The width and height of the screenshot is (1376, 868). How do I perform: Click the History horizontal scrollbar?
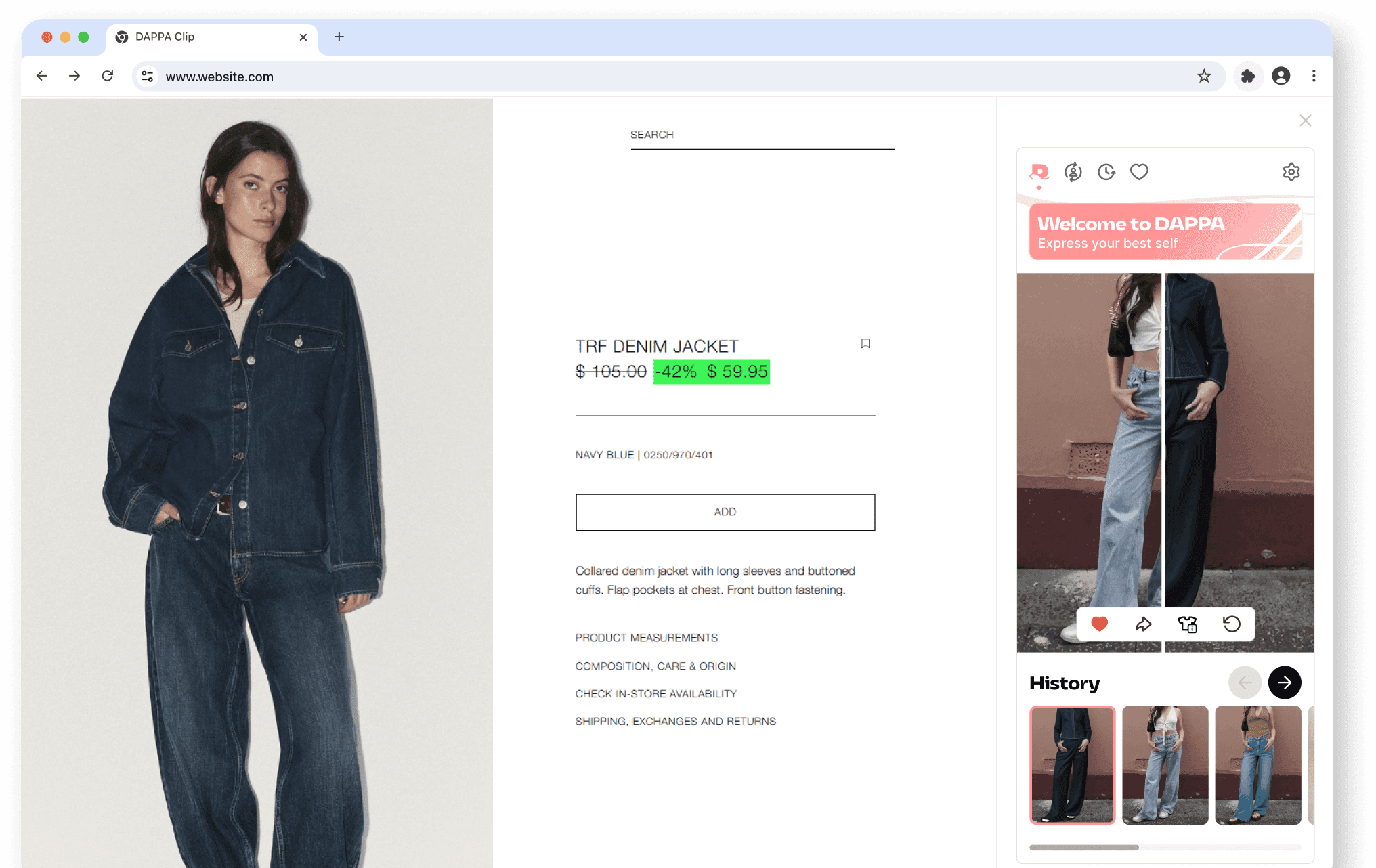[1165, 848]
